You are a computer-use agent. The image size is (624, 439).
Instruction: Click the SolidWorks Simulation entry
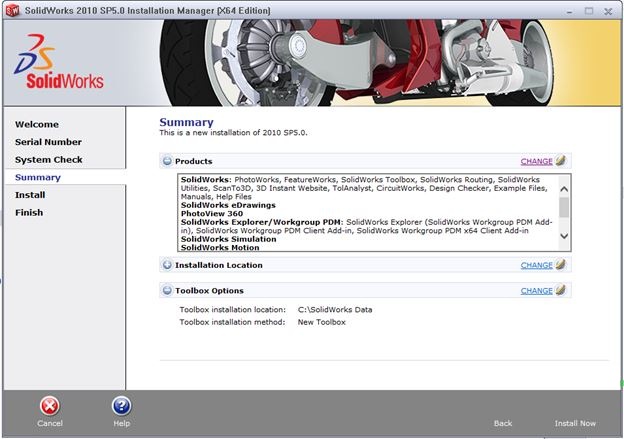[x=228, y=239]
